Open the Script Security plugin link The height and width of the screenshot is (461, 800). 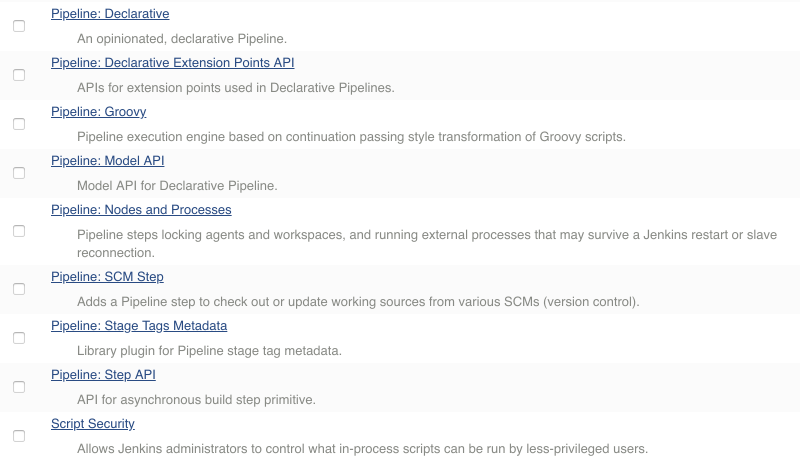pyautogui.click(x=93, y=424)
